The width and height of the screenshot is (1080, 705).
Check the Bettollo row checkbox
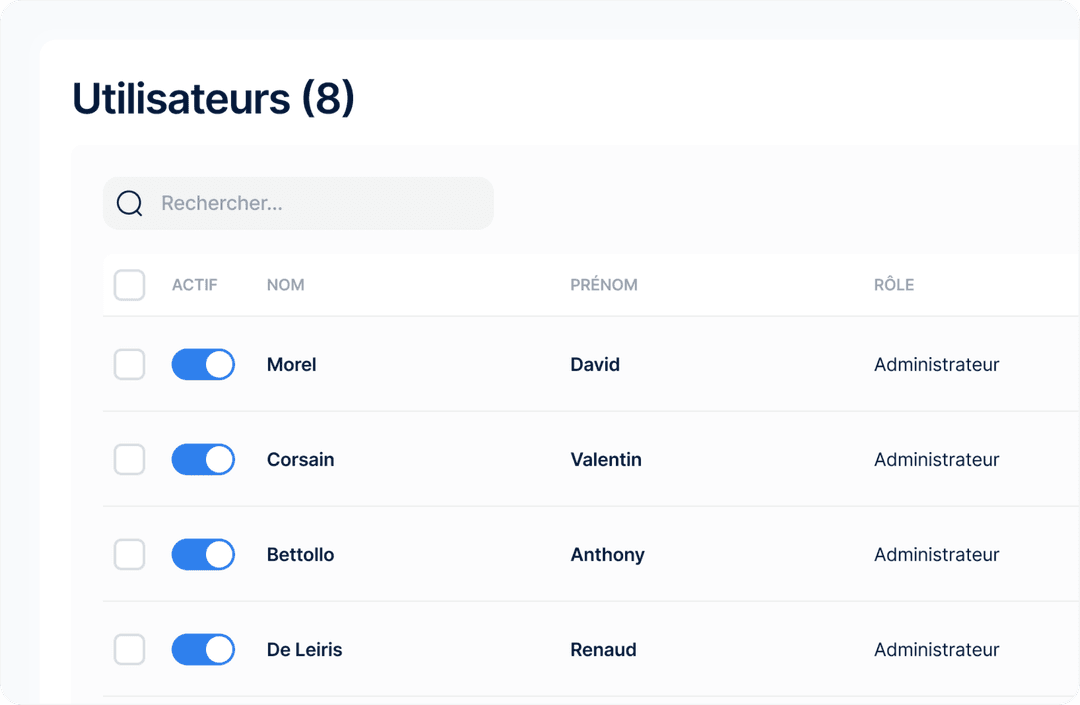click(x=129, y=555)
